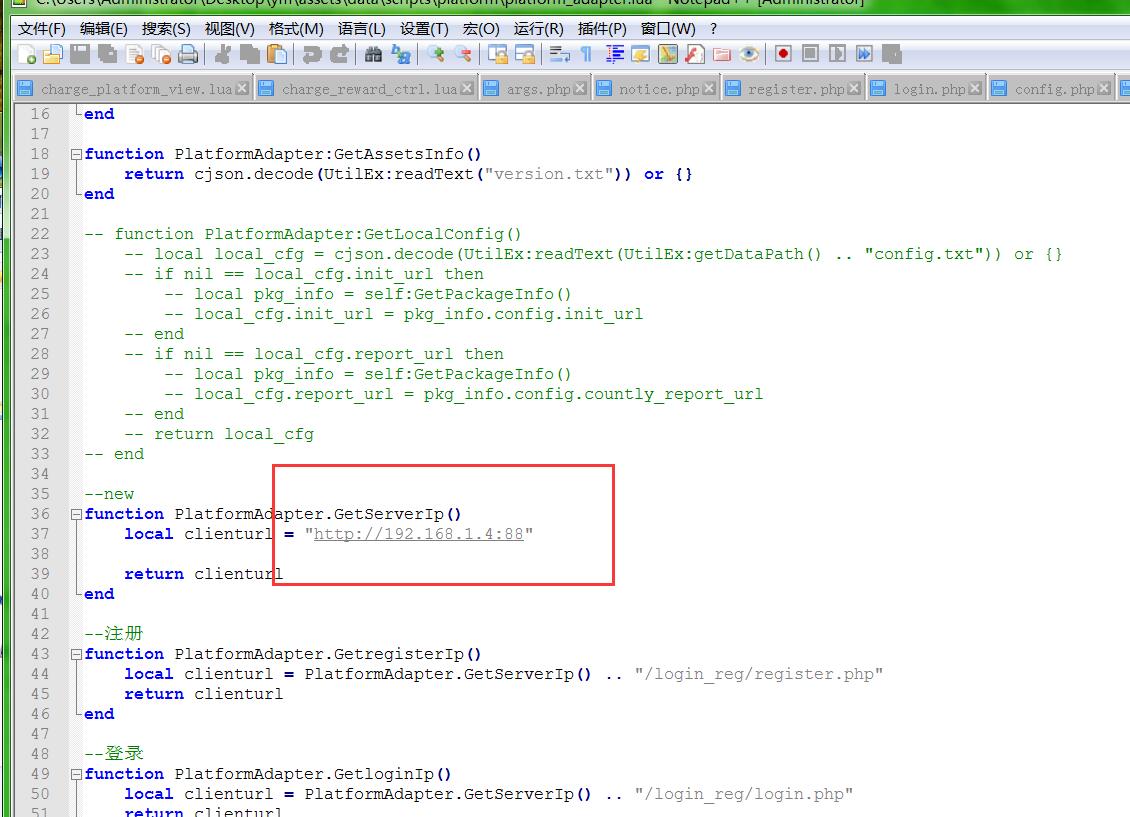This screenshot has width=1130, height=817.
Task: Close the register.php tab
Action: [x=854, y=89]
